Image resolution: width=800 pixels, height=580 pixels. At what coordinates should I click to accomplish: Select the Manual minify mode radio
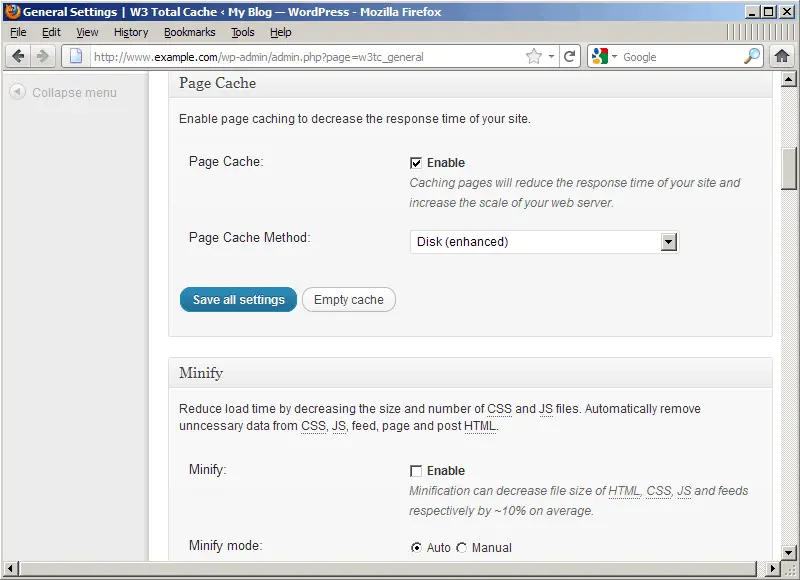[462, 547]
